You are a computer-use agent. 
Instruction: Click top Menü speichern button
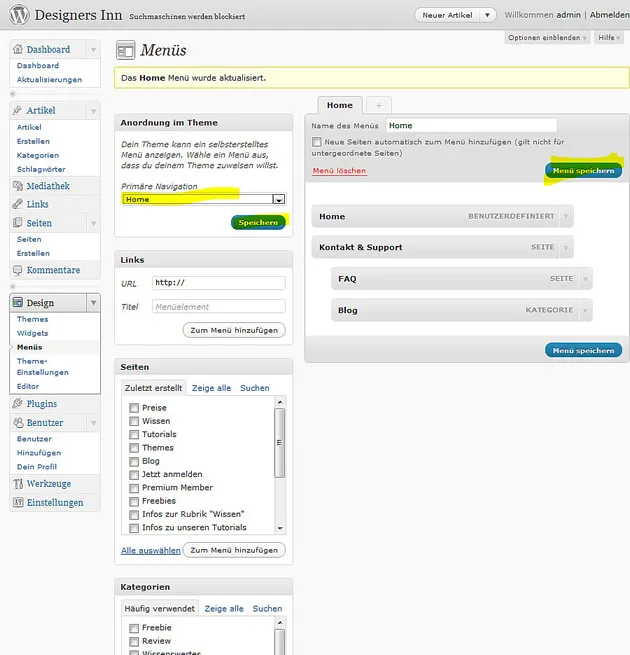click(x=584, y=170)
